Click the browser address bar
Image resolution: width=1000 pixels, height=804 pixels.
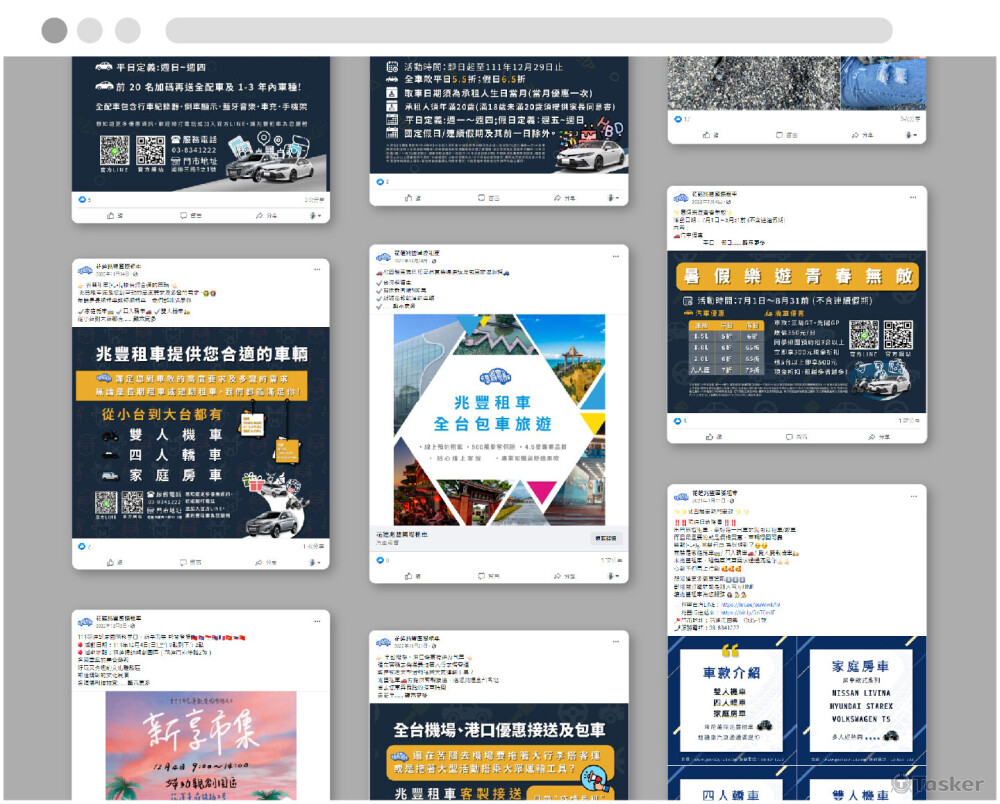pyautogui.click(x=528, y=30)
